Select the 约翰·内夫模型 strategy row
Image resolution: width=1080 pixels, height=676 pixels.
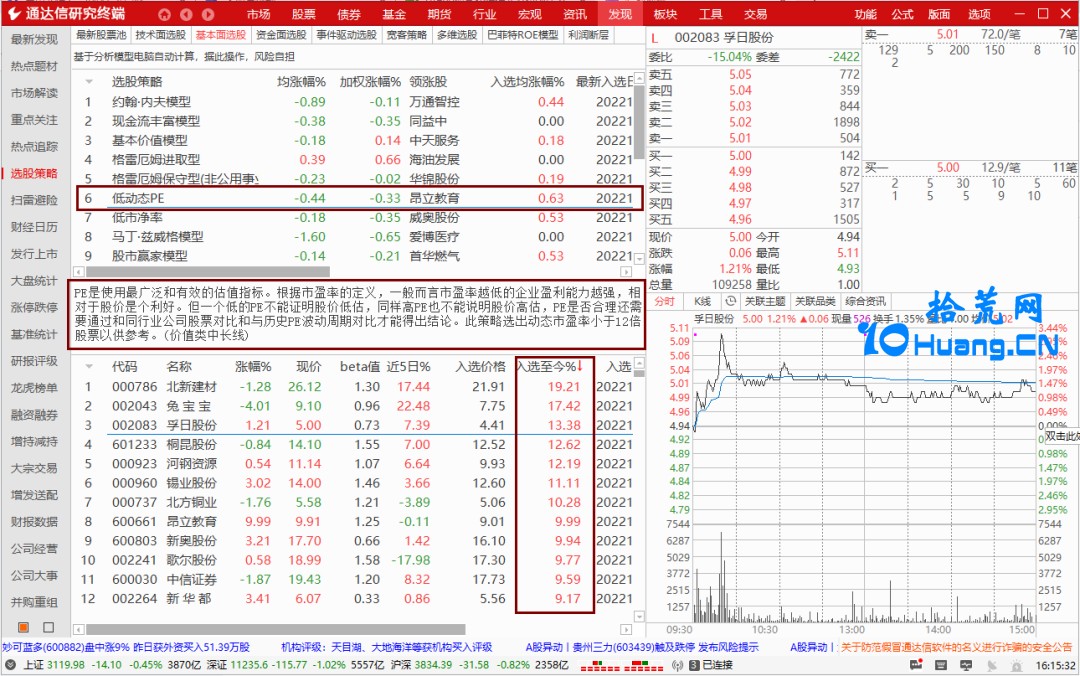coord(358,102)
